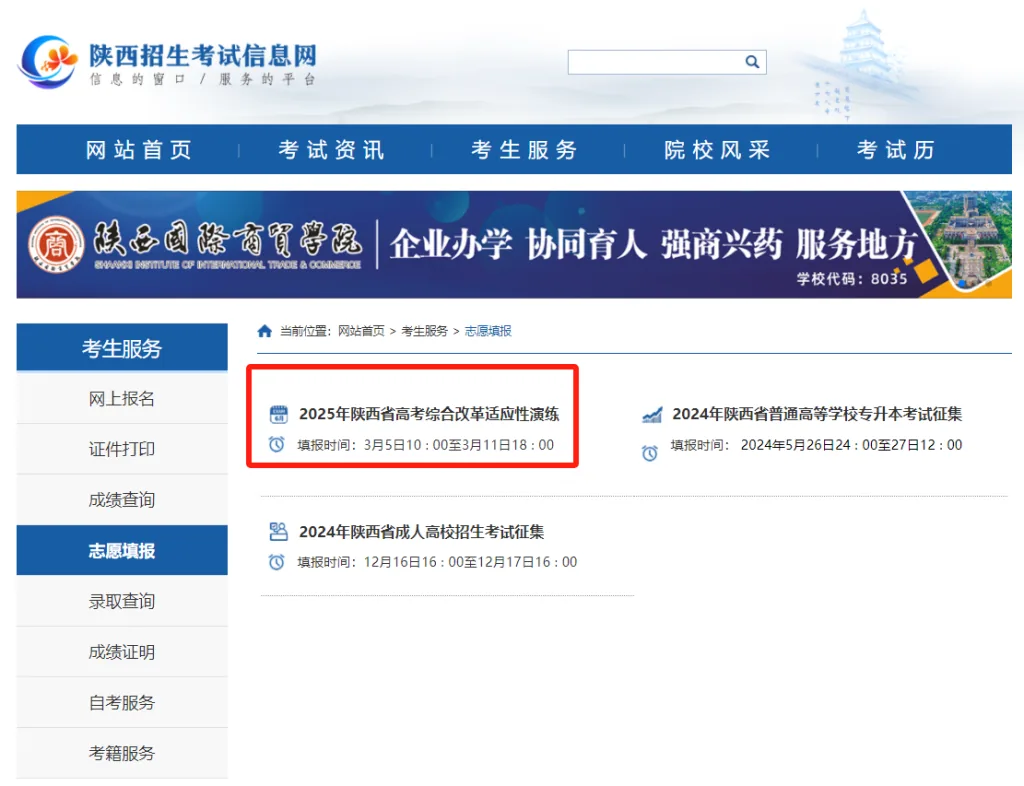The height and width of the screenshot is (786, 1024).
Task: Click the 考生服务 sidebar header
Action: pos(122,348)
